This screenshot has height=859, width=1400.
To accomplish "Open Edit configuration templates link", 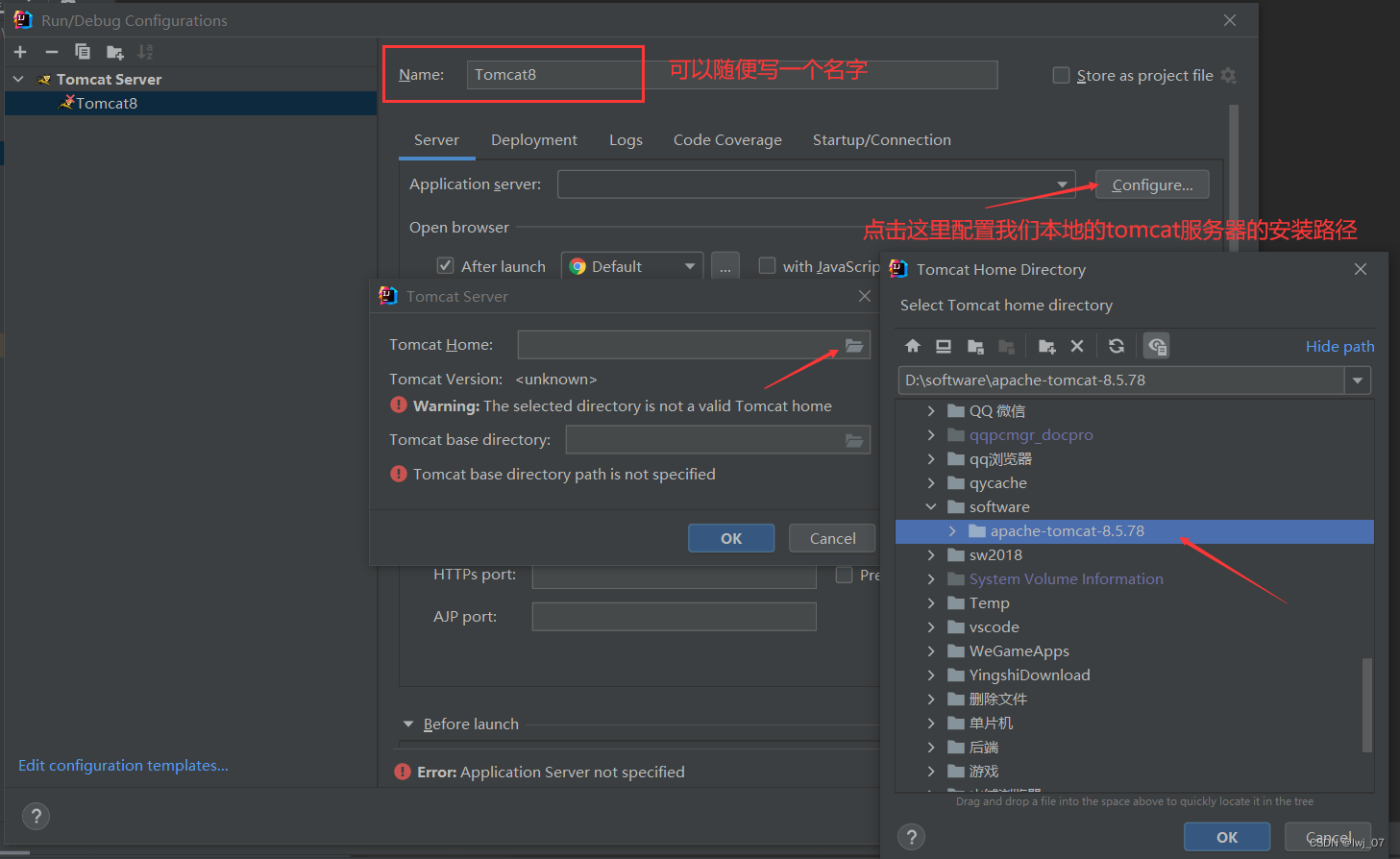I will [123, 765].
